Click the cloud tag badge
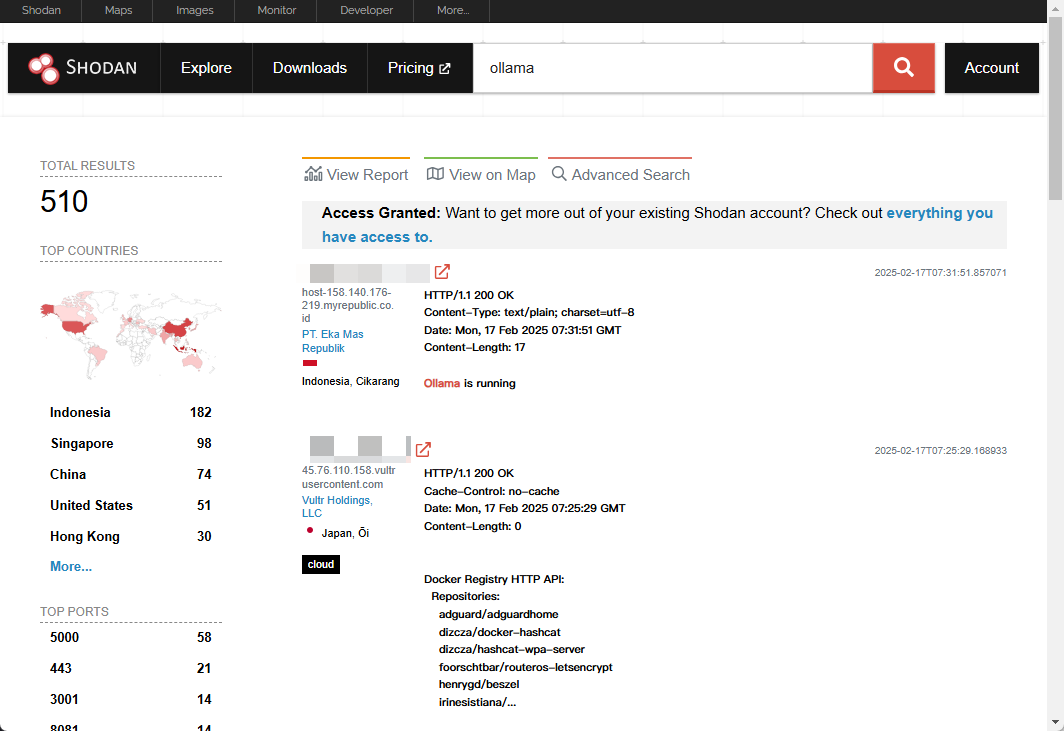This screenshot has height=731, width=1064. pos(321,564)
